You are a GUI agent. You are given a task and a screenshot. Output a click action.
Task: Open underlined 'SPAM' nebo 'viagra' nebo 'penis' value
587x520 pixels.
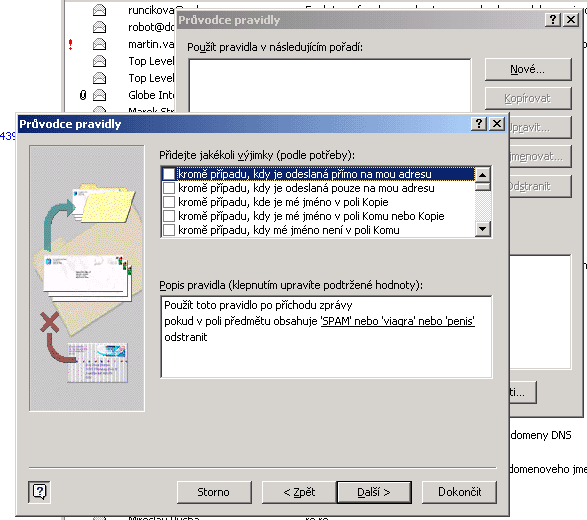pos(398,321)
